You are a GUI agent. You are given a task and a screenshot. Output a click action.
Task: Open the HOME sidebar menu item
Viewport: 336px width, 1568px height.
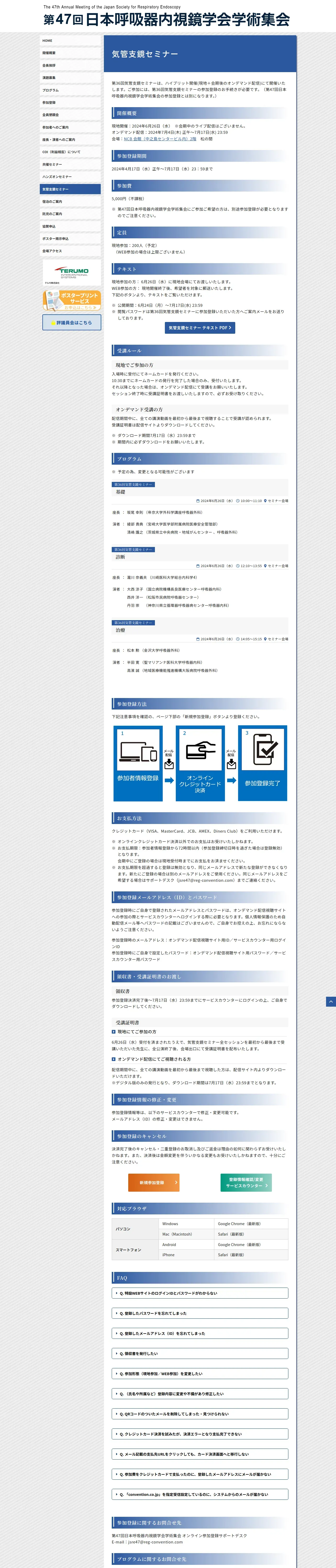[x=70, y=41]
